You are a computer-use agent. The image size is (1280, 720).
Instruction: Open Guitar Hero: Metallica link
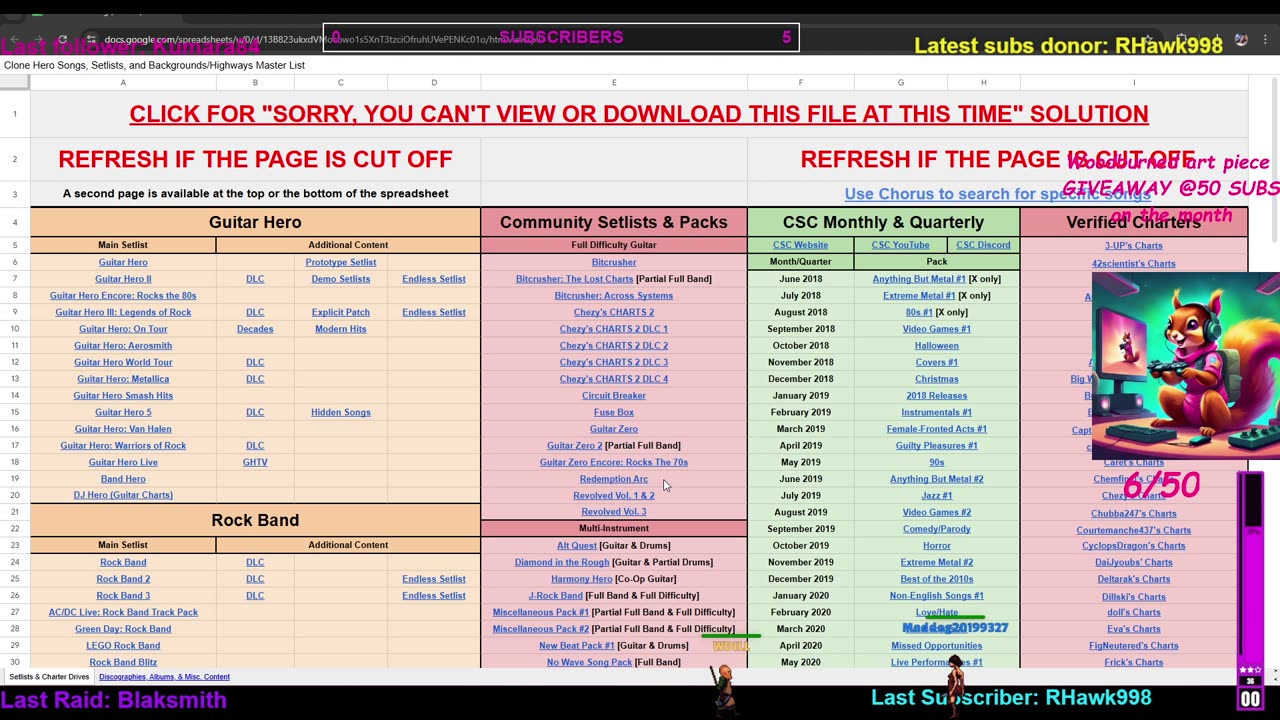tap(123, 379)
